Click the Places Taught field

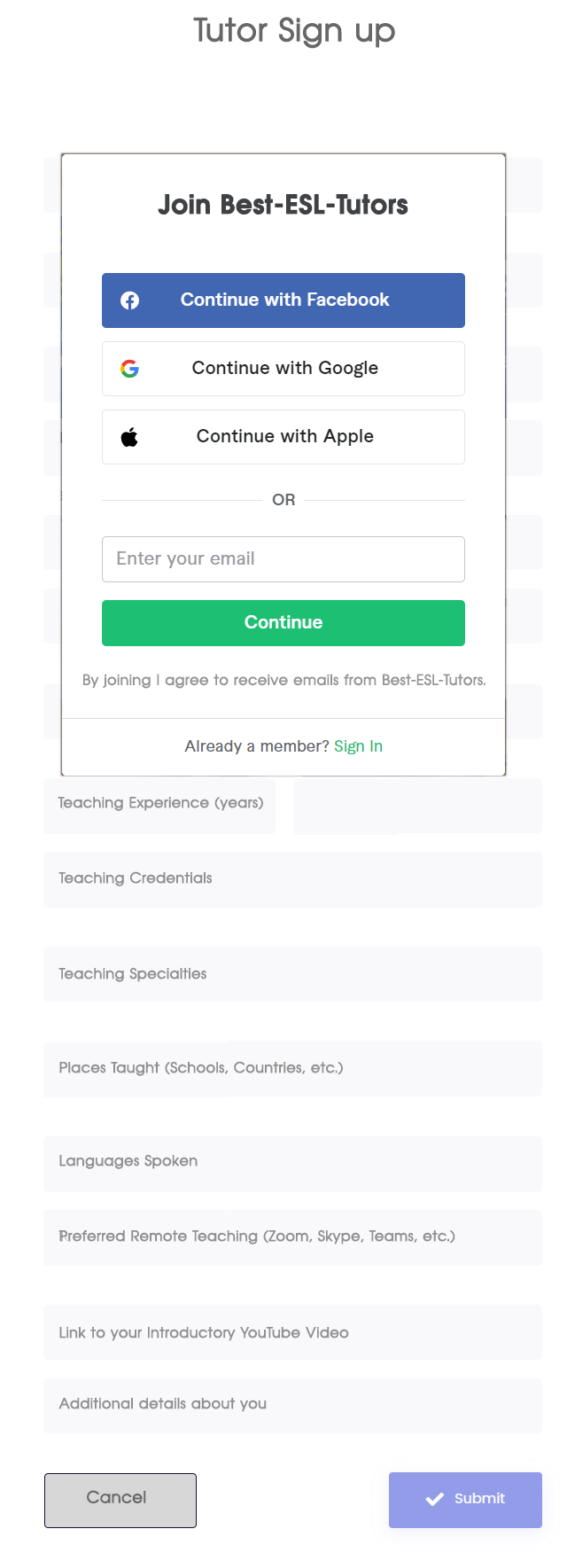[292, 1068]
